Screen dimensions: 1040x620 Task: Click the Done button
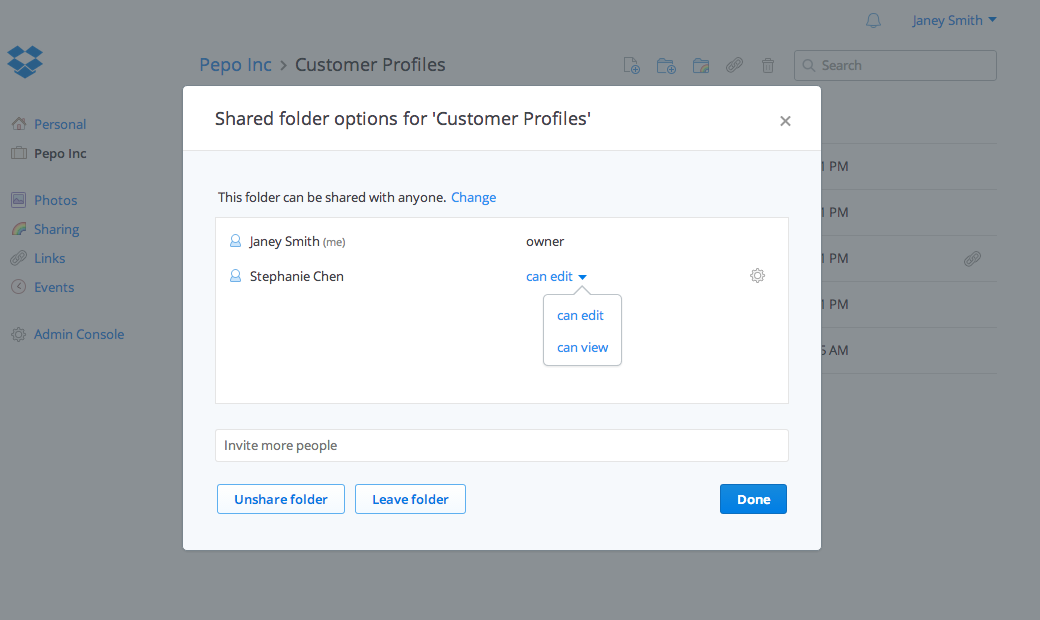point(753,499)
